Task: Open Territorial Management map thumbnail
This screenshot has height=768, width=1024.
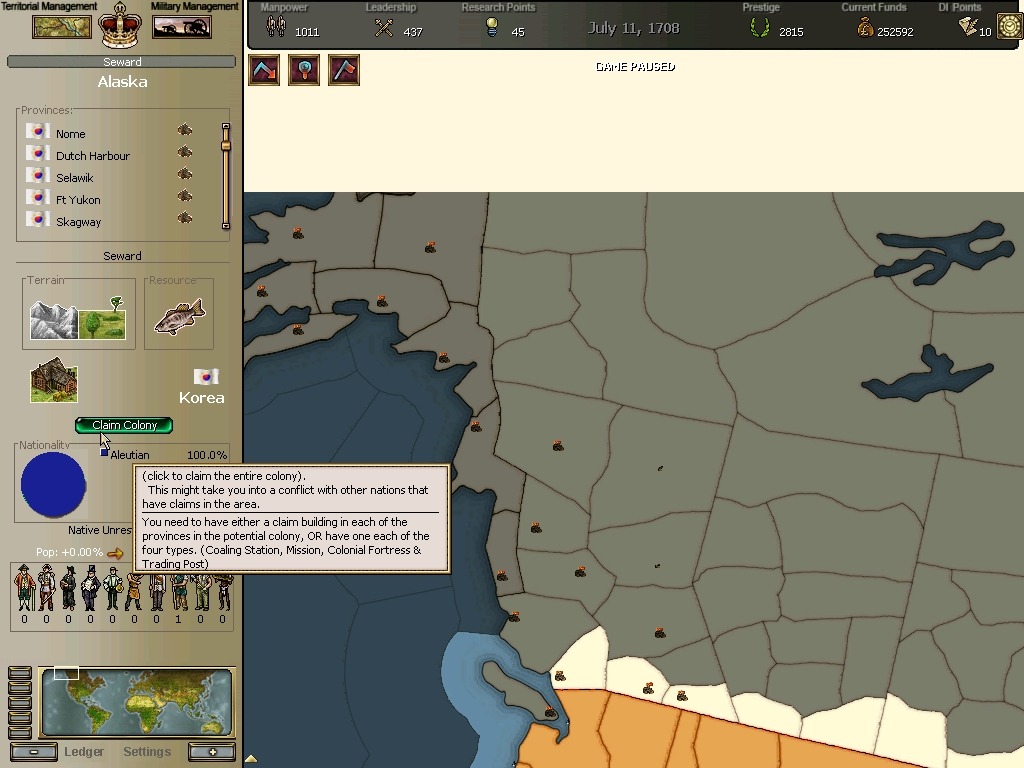Action: (x=62, y=27)
